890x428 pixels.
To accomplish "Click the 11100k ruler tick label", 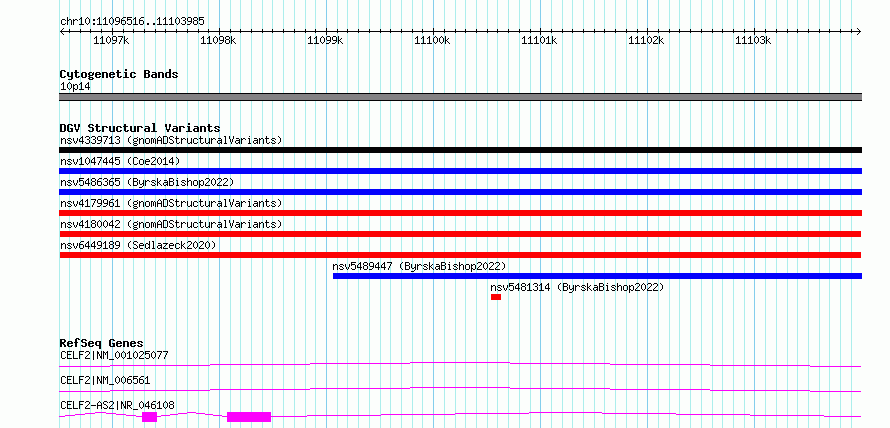I will 433,40.
